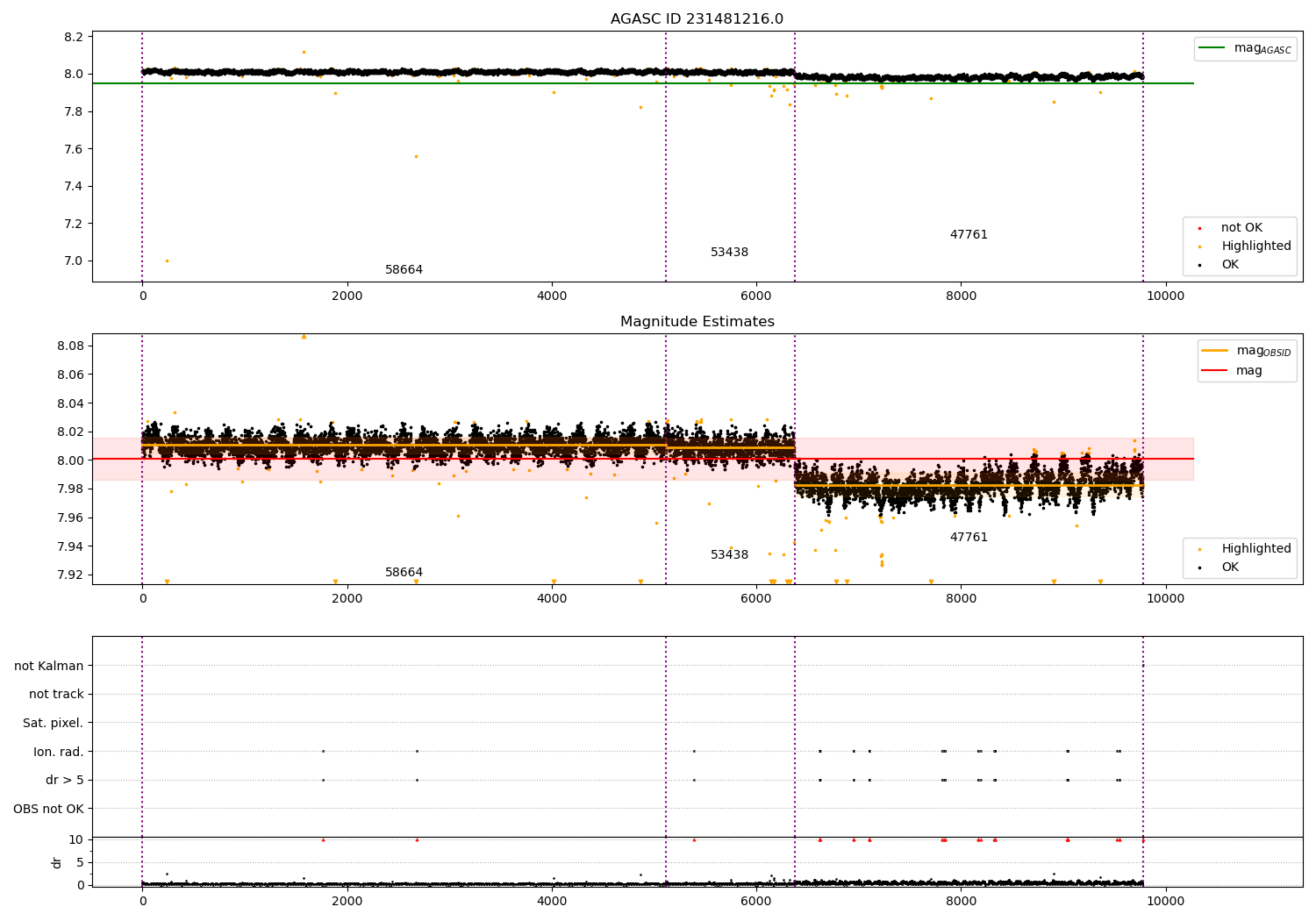Click the 53438 obsid label in middle plot
This screenshot has height=921, width=1316.
[729, 555]
